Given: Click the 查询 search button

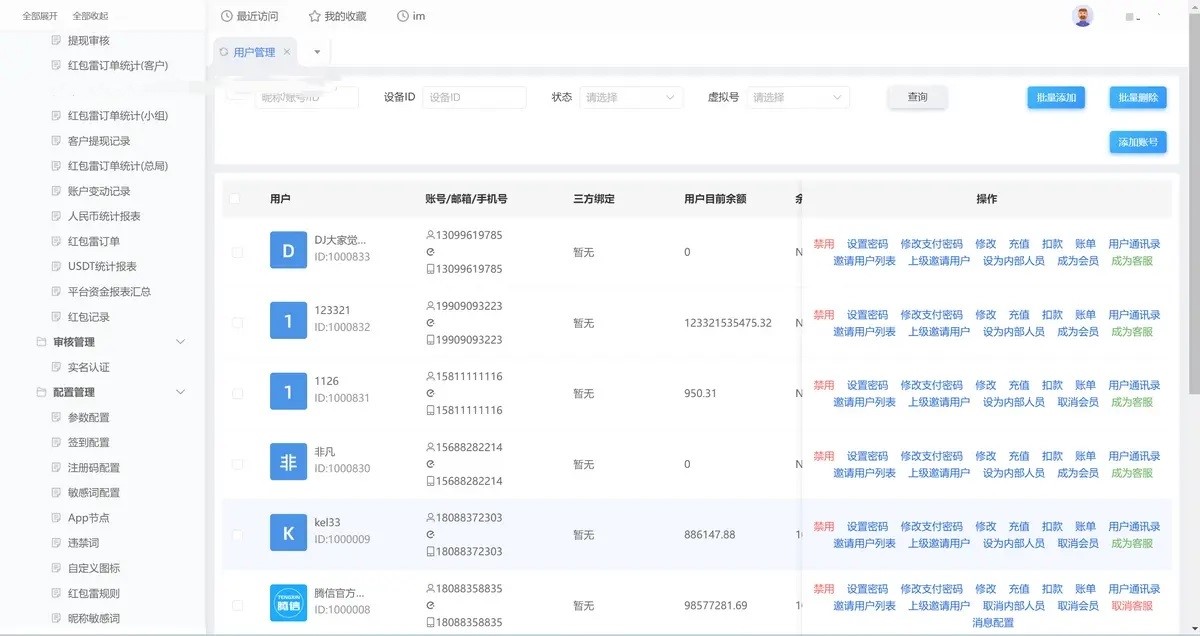Looking at the screenshot, I should (x=917, y=98).
